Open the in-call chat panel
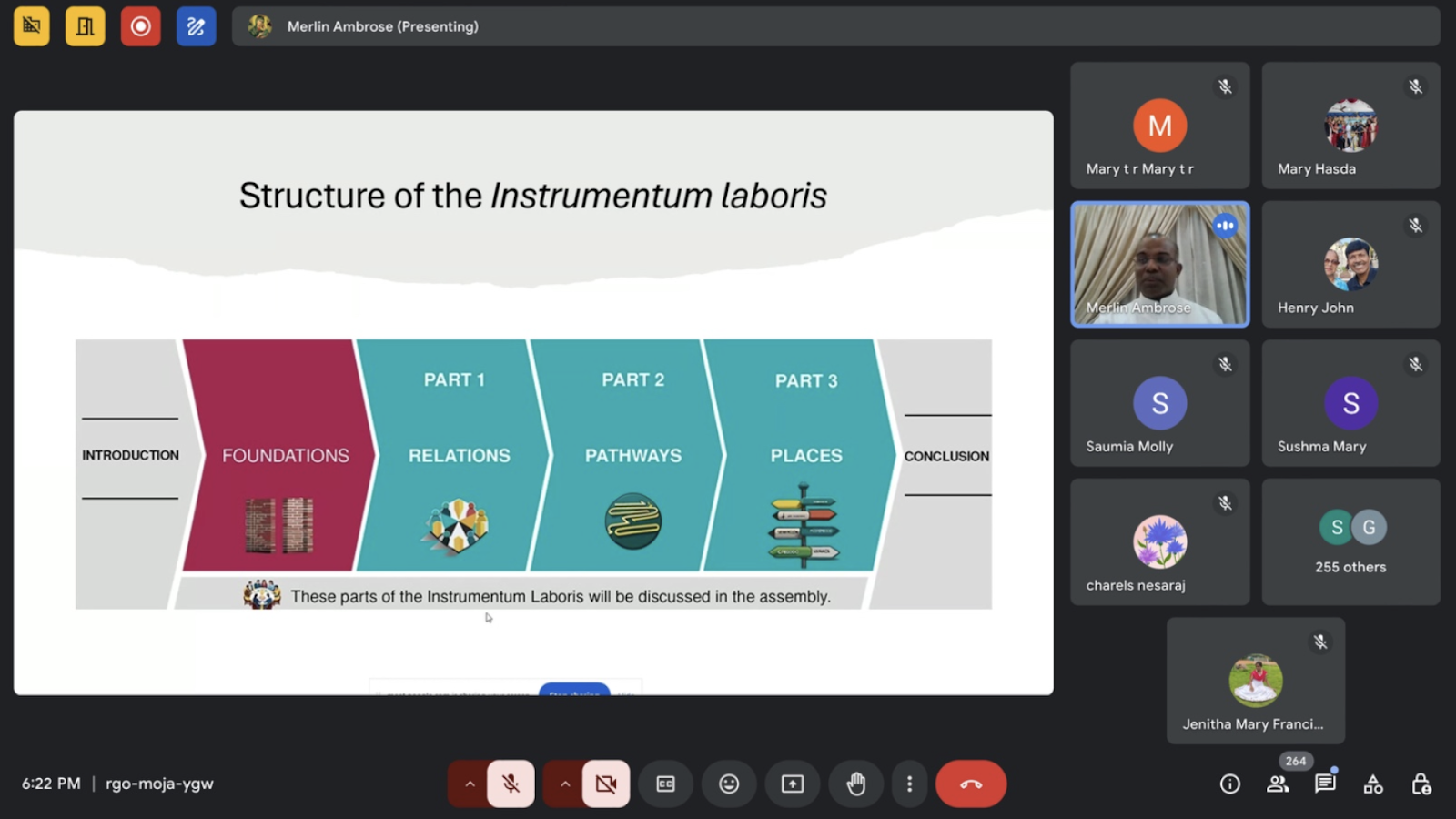Viewport: 1456px width, 819px height. [1325, 784]
